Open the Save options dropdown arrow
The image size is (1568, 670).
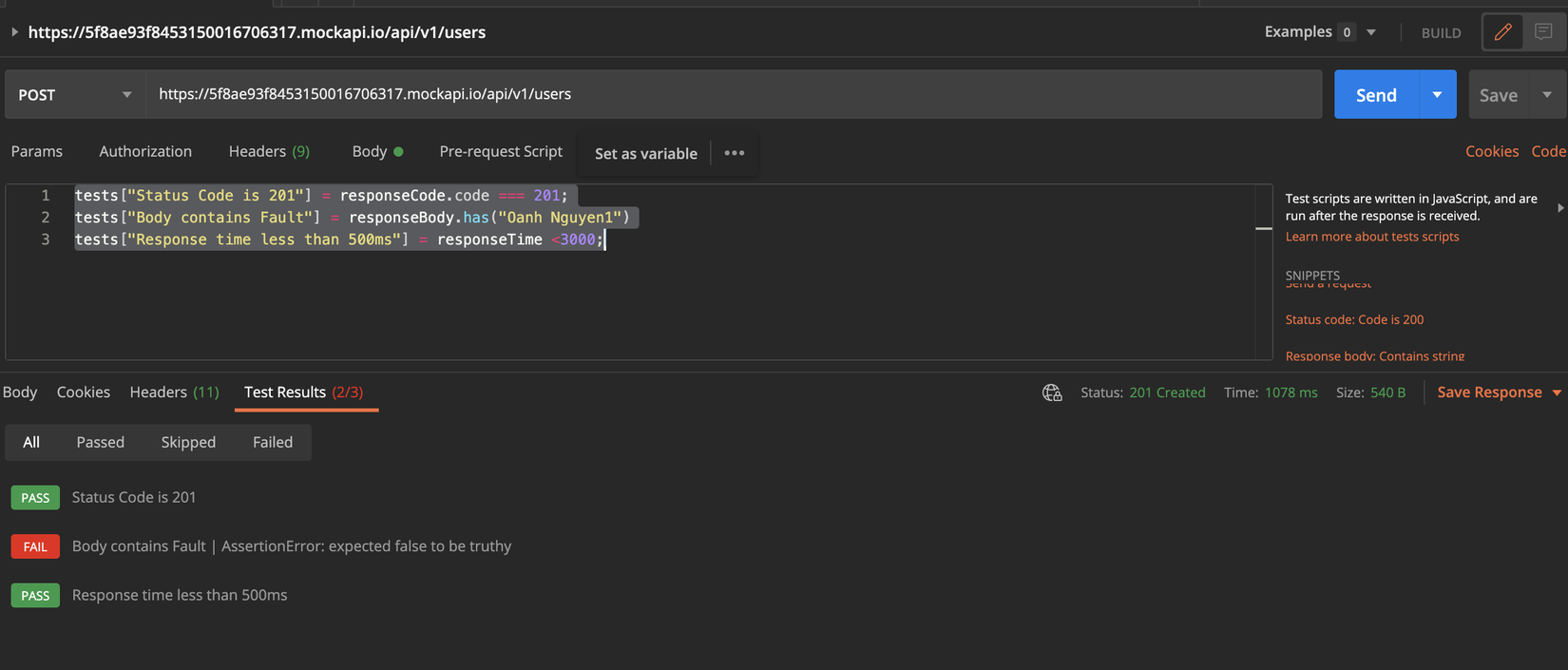click(1547, 95)
